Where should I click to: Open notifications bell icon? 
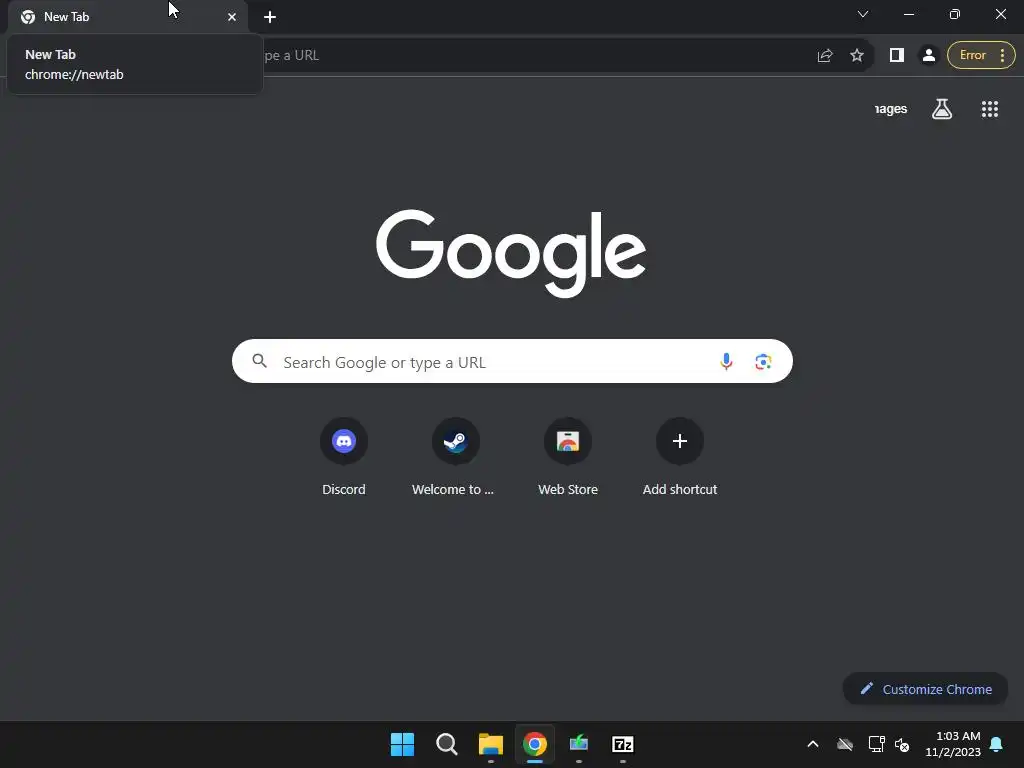pyautogui.click(x=997, y=744)
